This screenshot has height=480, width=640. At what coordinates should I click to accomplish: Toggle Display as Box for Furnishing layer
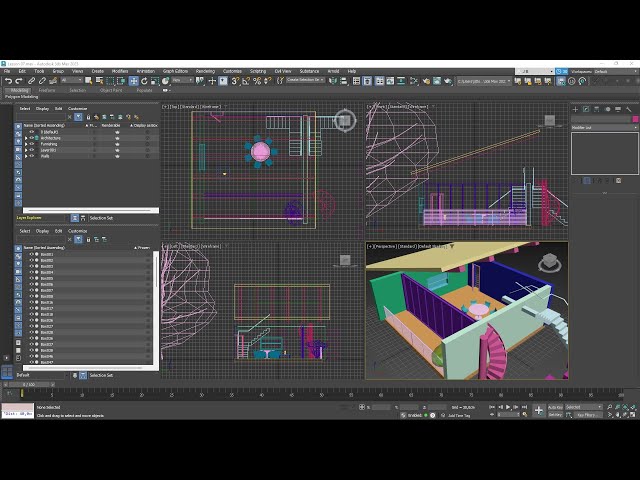[x=147, y=144]
